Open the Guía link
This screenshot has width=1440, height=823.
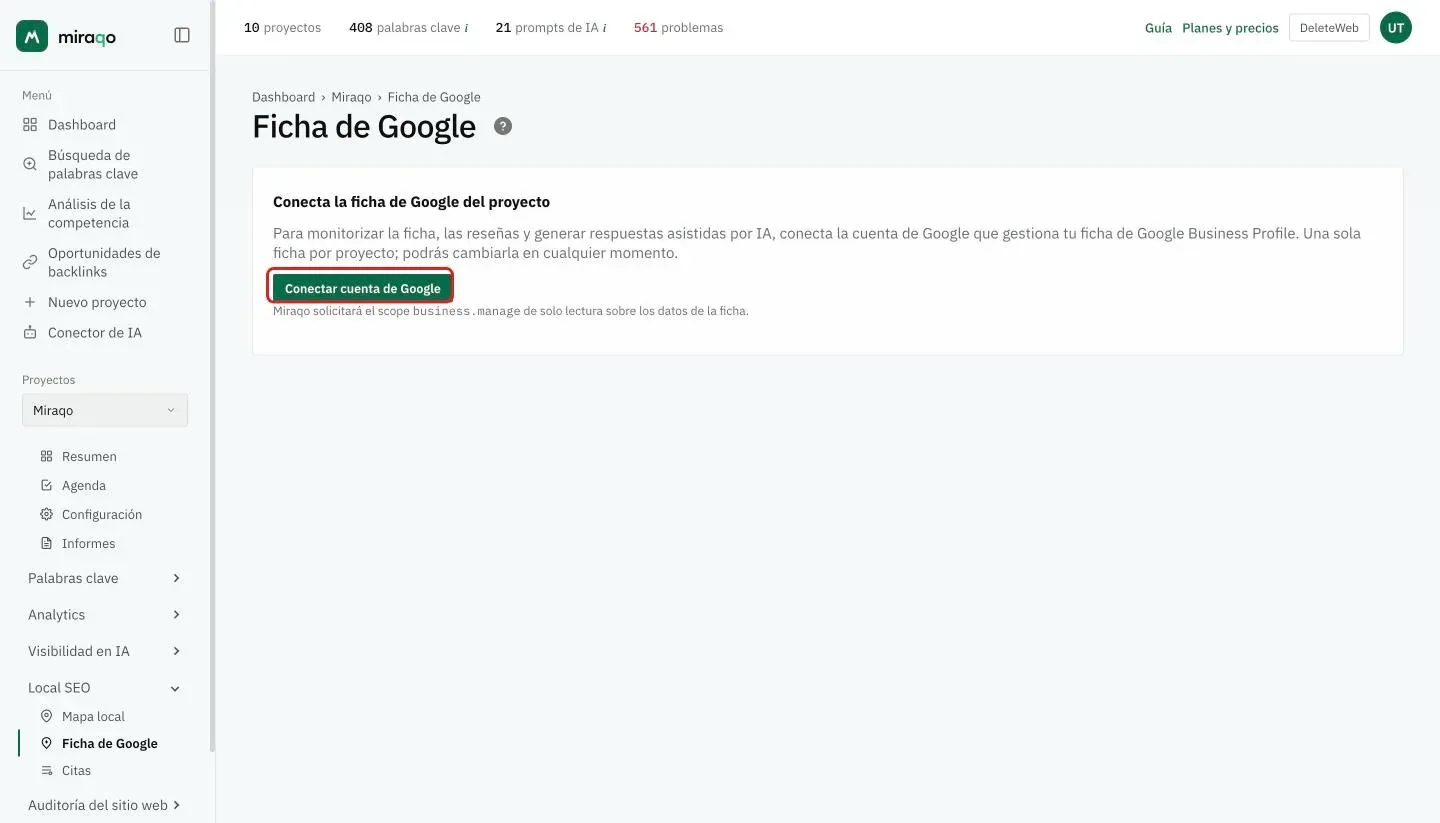point(1158,28)
